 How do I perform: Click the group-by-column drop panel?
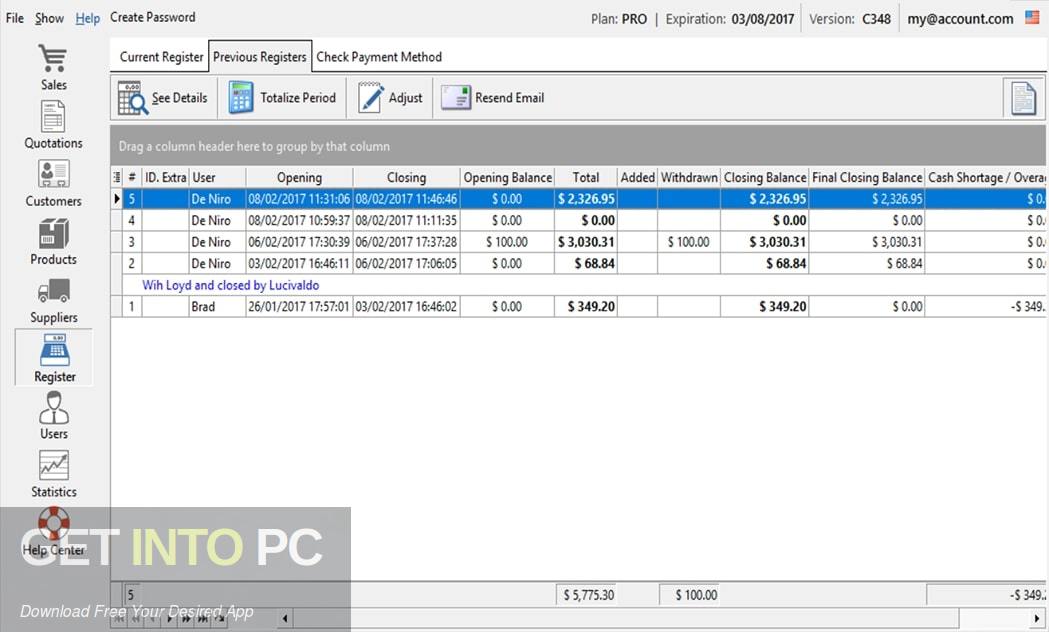tap(577, 146)
